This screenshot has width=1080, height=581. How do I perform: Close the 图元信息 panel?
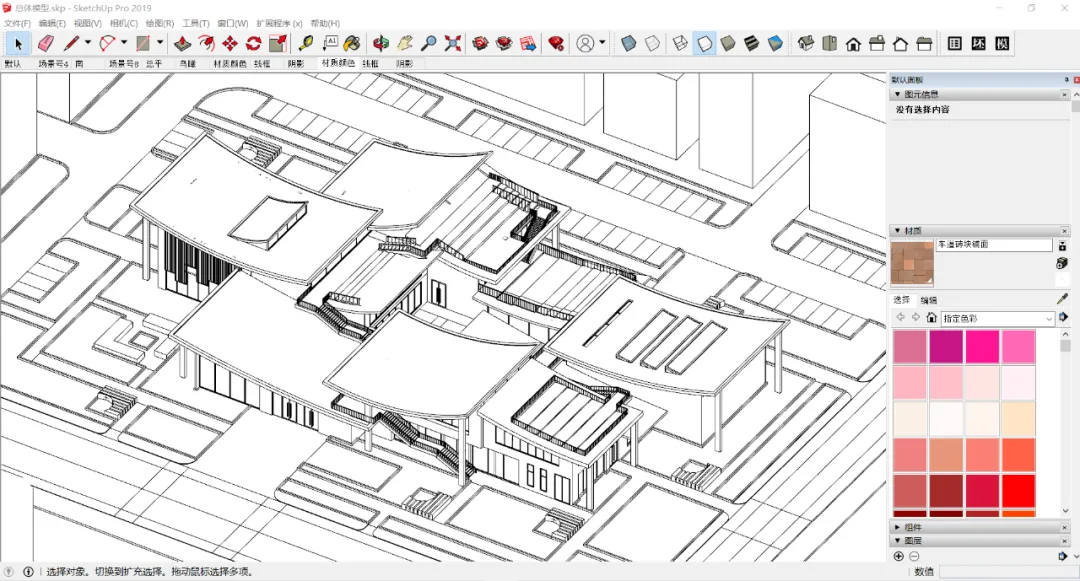(1065, 94)
